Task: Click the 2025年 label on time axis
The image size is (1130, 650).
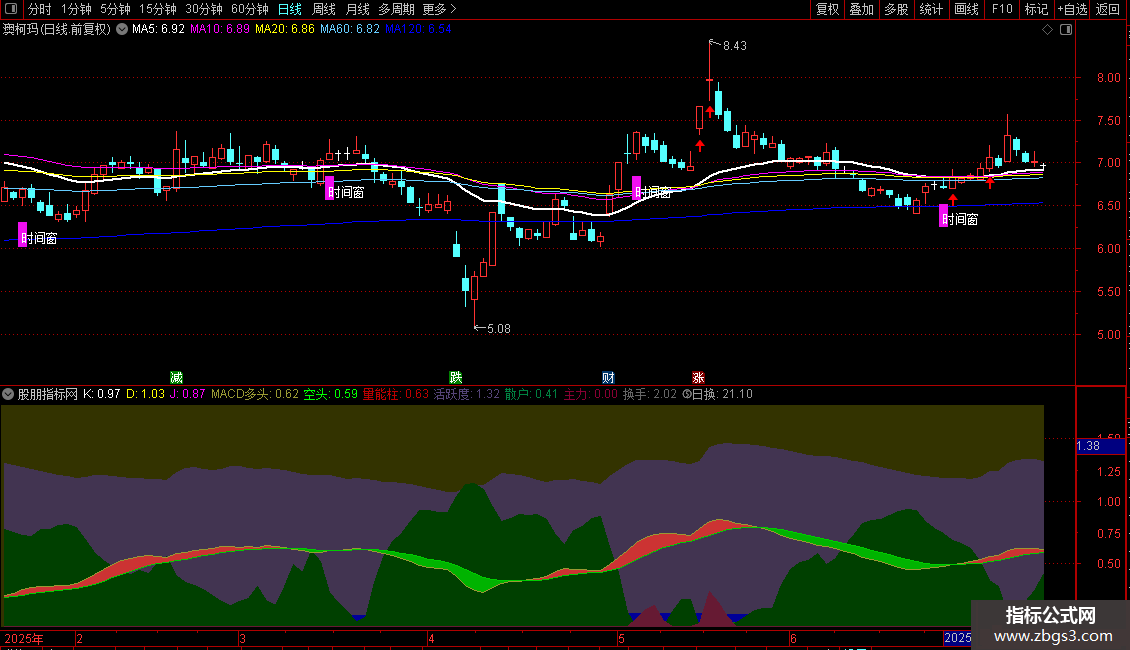Action: (24, 638)
